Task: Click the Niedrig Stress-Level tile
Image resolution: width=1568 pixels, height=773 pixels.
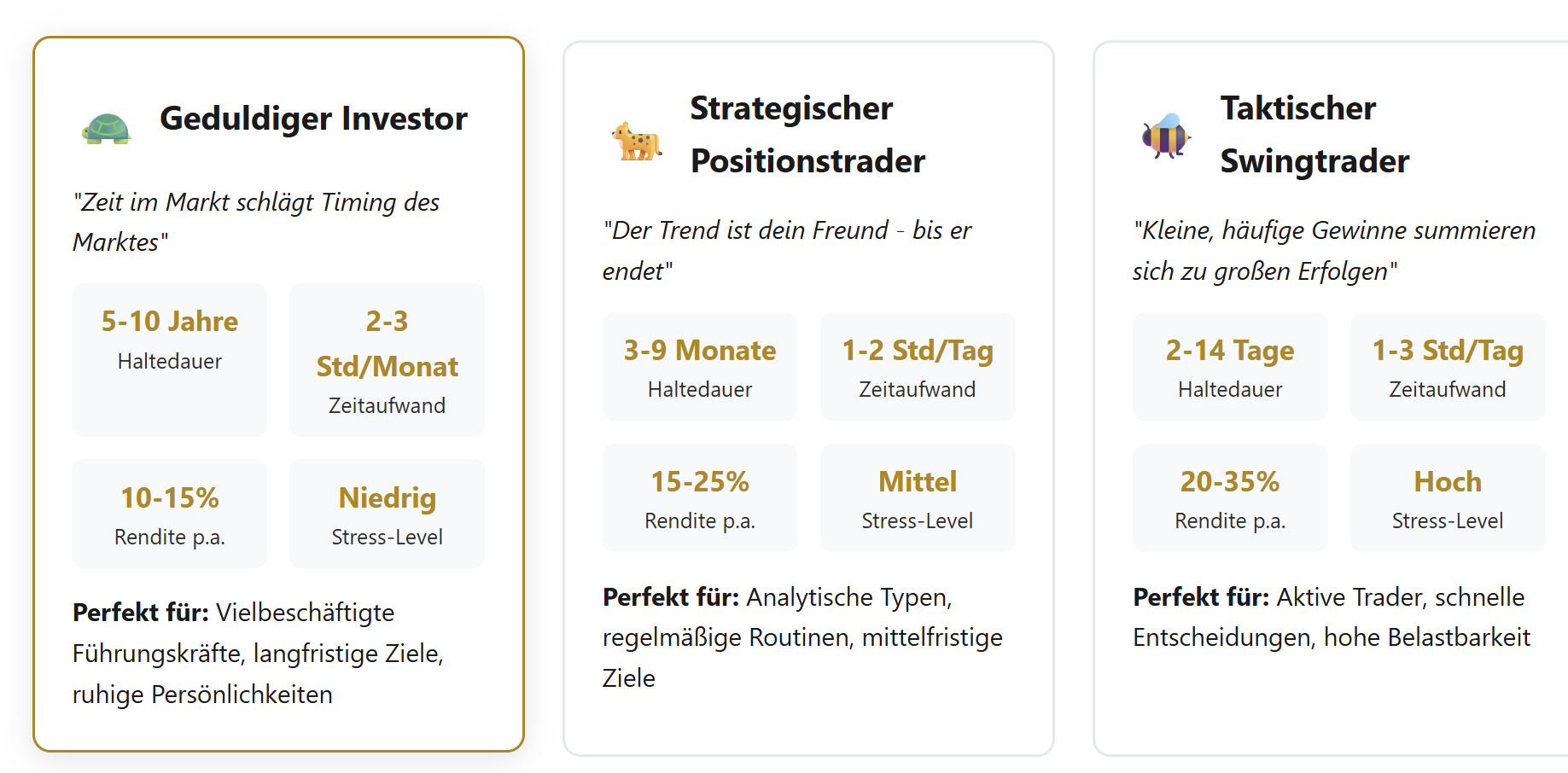Action: point(387,514)
